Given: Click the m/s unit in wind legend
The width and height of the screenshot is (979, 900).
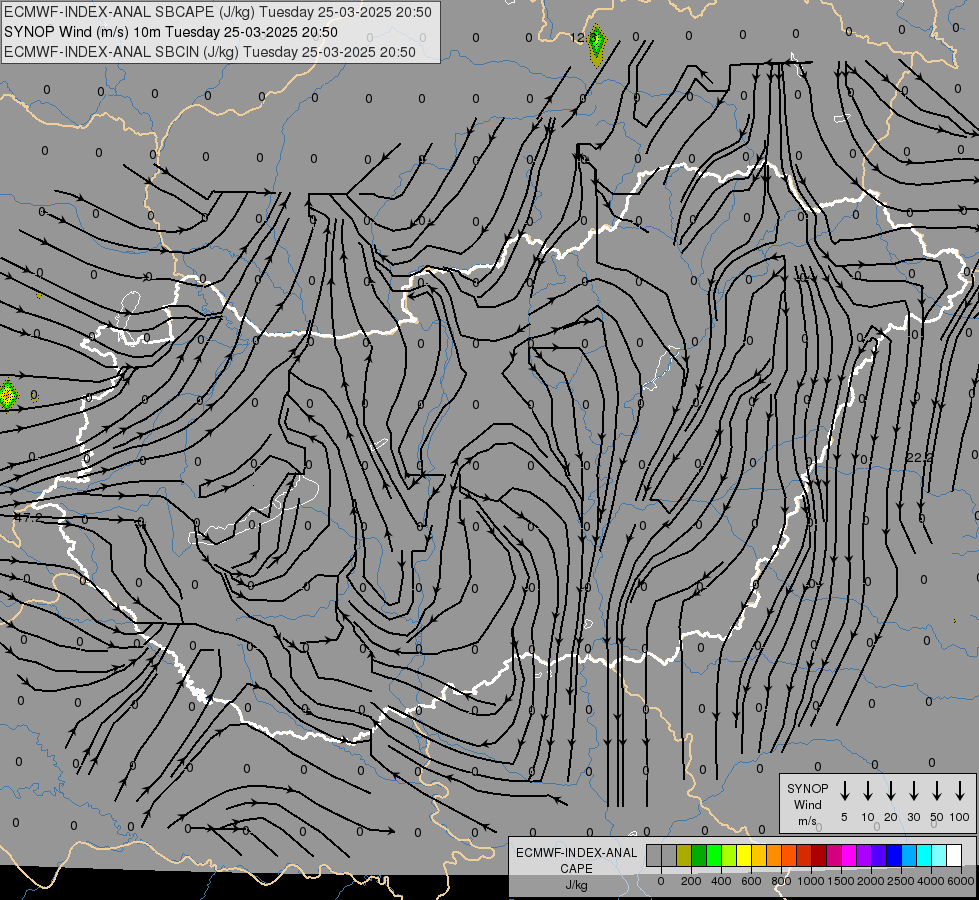Looking at the screenshot, I should click(x=807, y=821).
